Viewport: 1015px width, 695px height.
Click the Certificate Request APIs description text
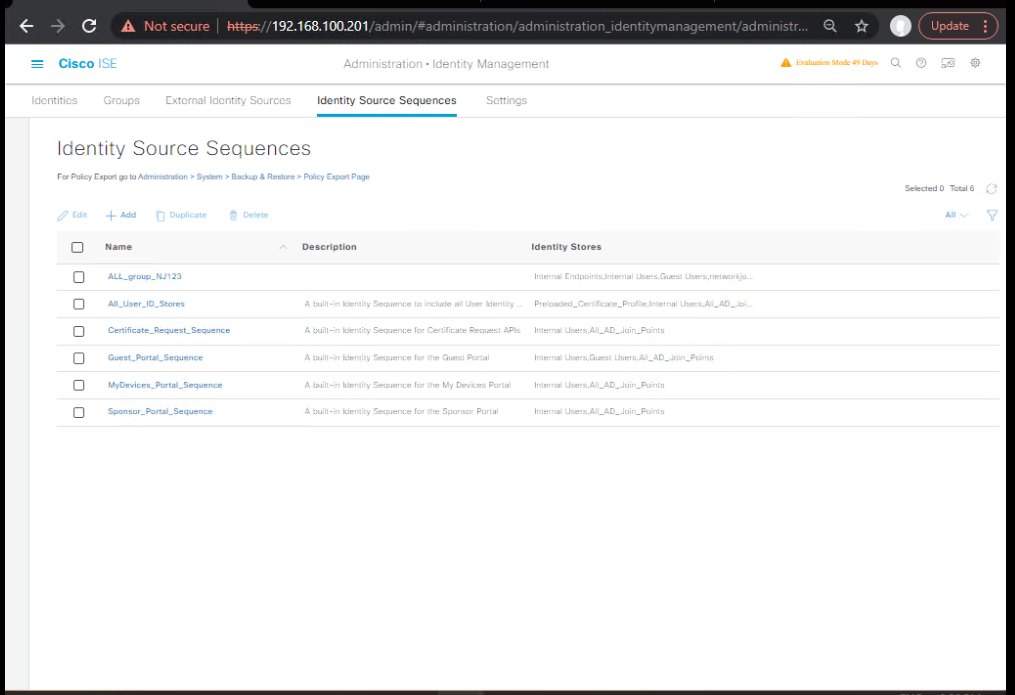coord(412,330)
